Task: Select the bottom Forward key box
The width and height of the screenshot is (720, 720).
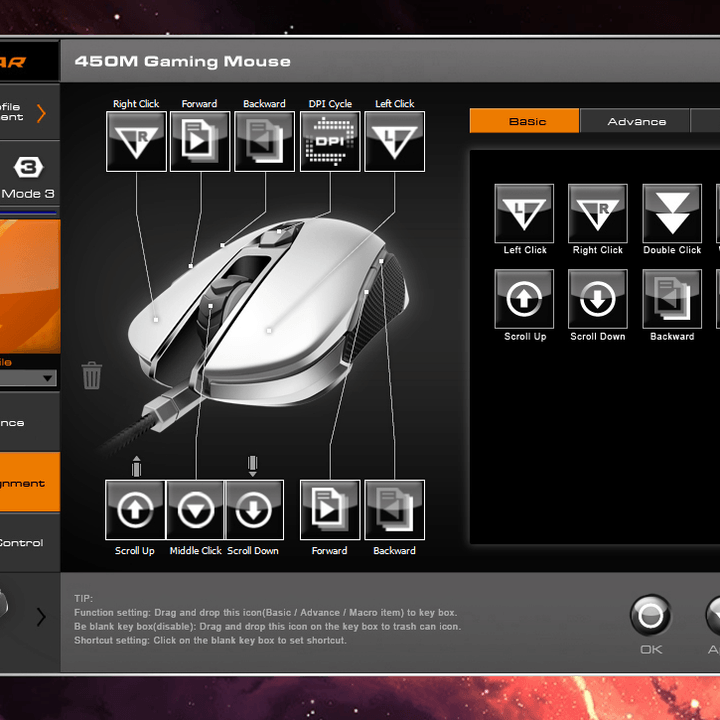Action: pyautogui.click(x=330, y=510)
